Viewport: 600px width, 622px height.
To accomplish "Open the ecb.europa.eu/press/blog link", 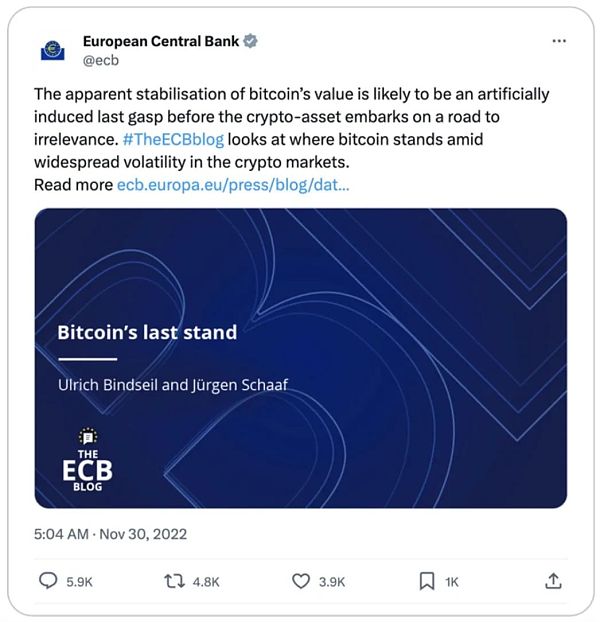I will pos(233,184).
